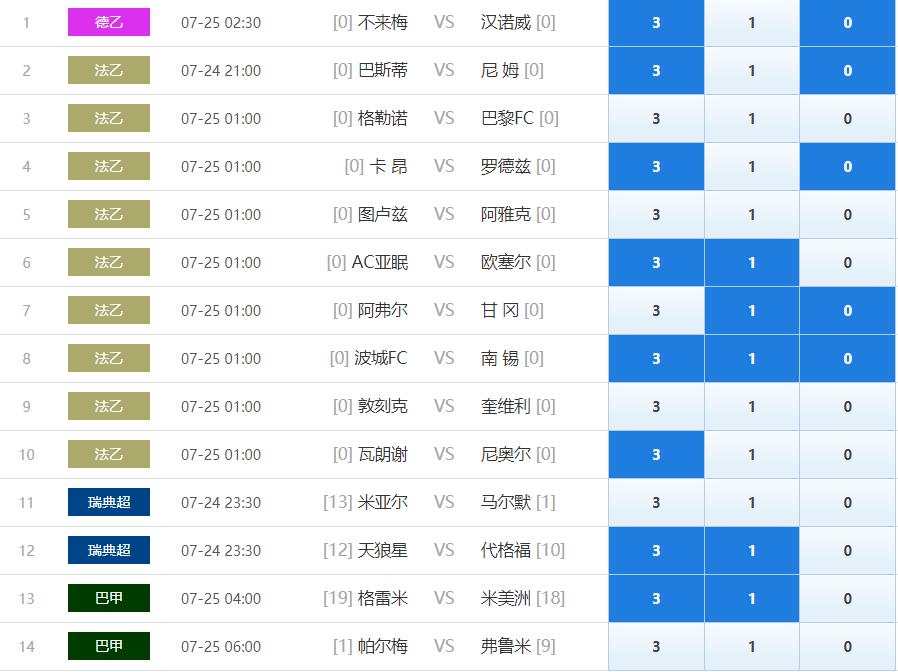
Task: Click match time 07-24 21:00
Action: pyautogui.click(x=221, y=71)
